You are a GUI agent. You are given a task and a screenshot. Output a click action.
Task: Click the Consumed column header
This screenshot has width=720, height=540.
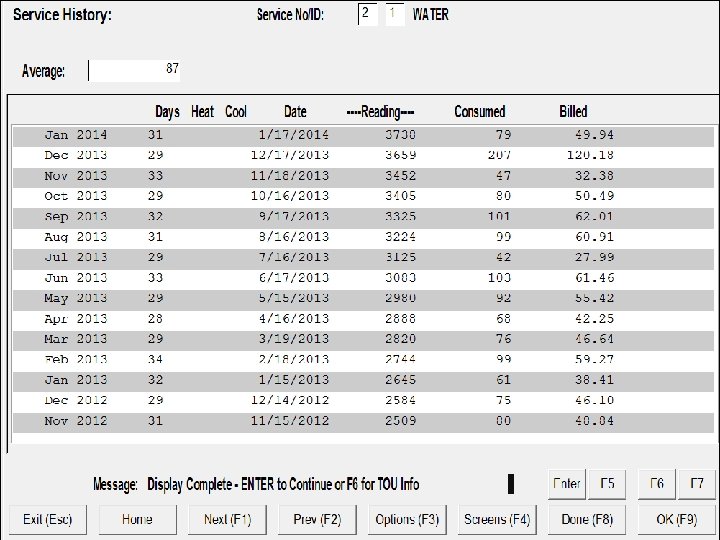[x=480, y=112]
